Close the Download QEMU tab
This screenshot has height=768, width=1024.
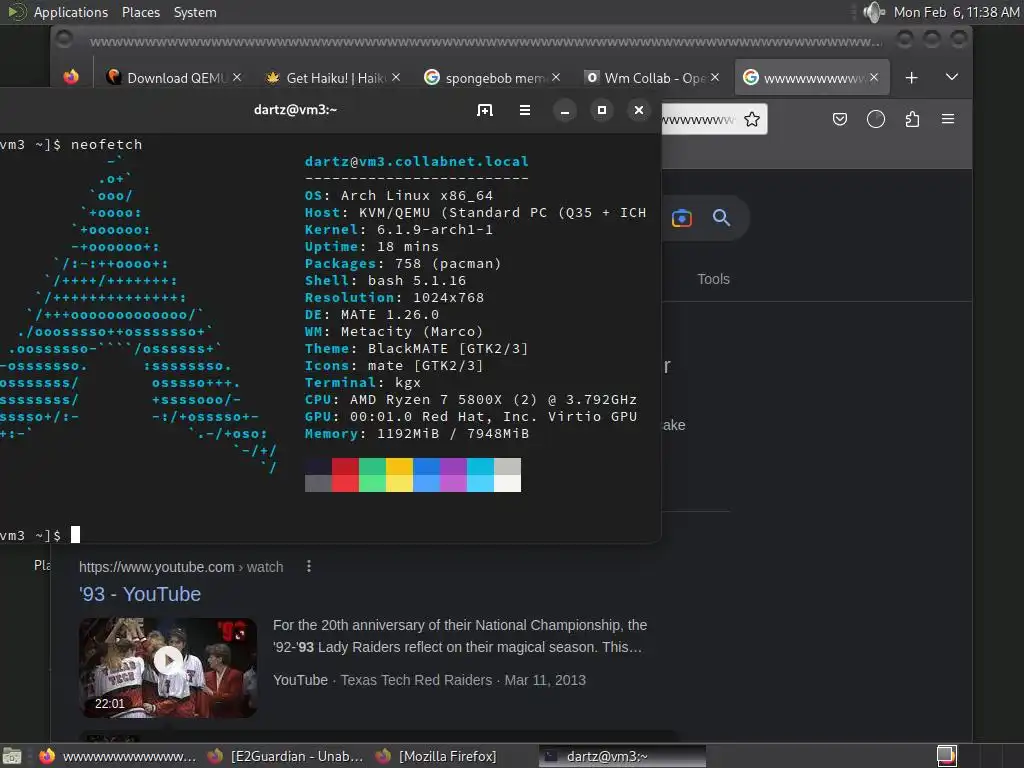[x=237, y=78]
